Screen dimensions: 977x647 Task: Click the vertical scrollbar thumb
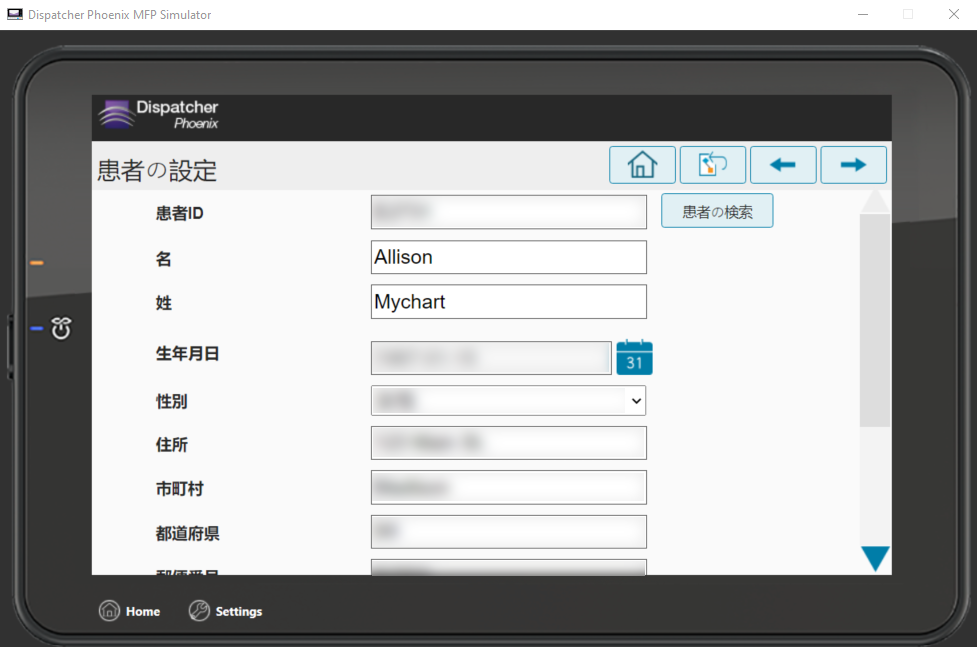coord(875,320)
